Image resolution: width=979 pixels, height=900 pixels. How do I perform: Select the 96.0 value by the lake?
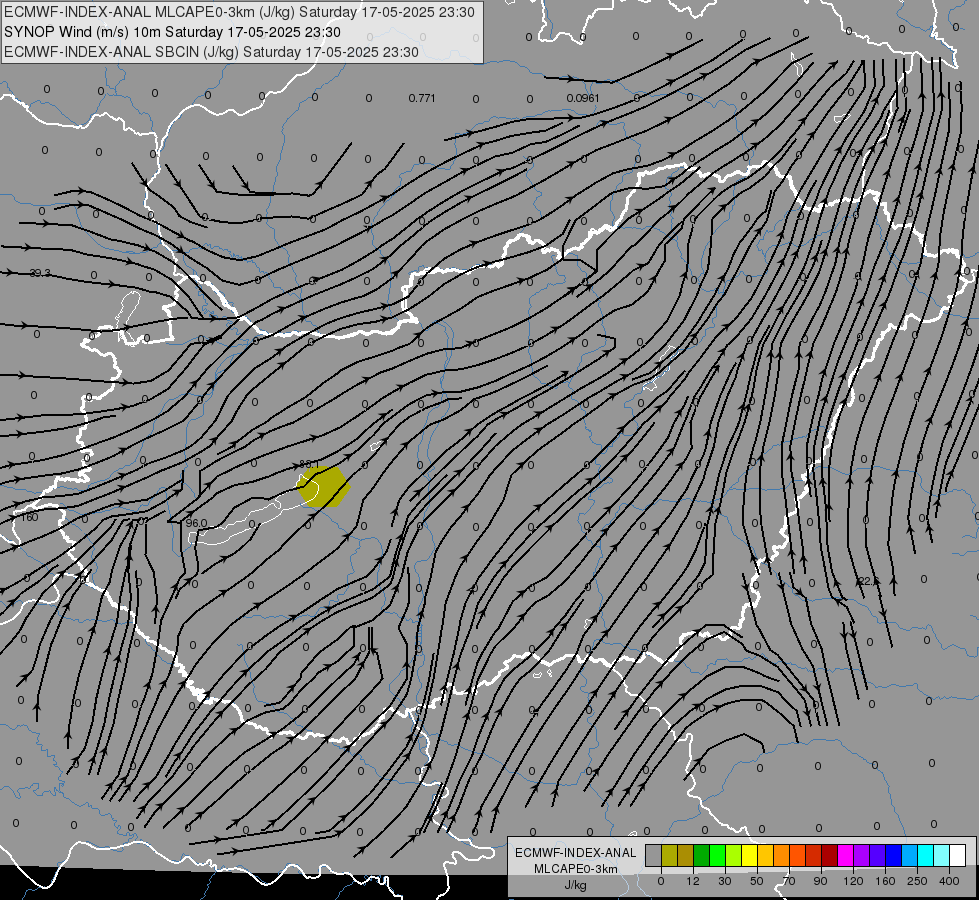coord(196,523)
